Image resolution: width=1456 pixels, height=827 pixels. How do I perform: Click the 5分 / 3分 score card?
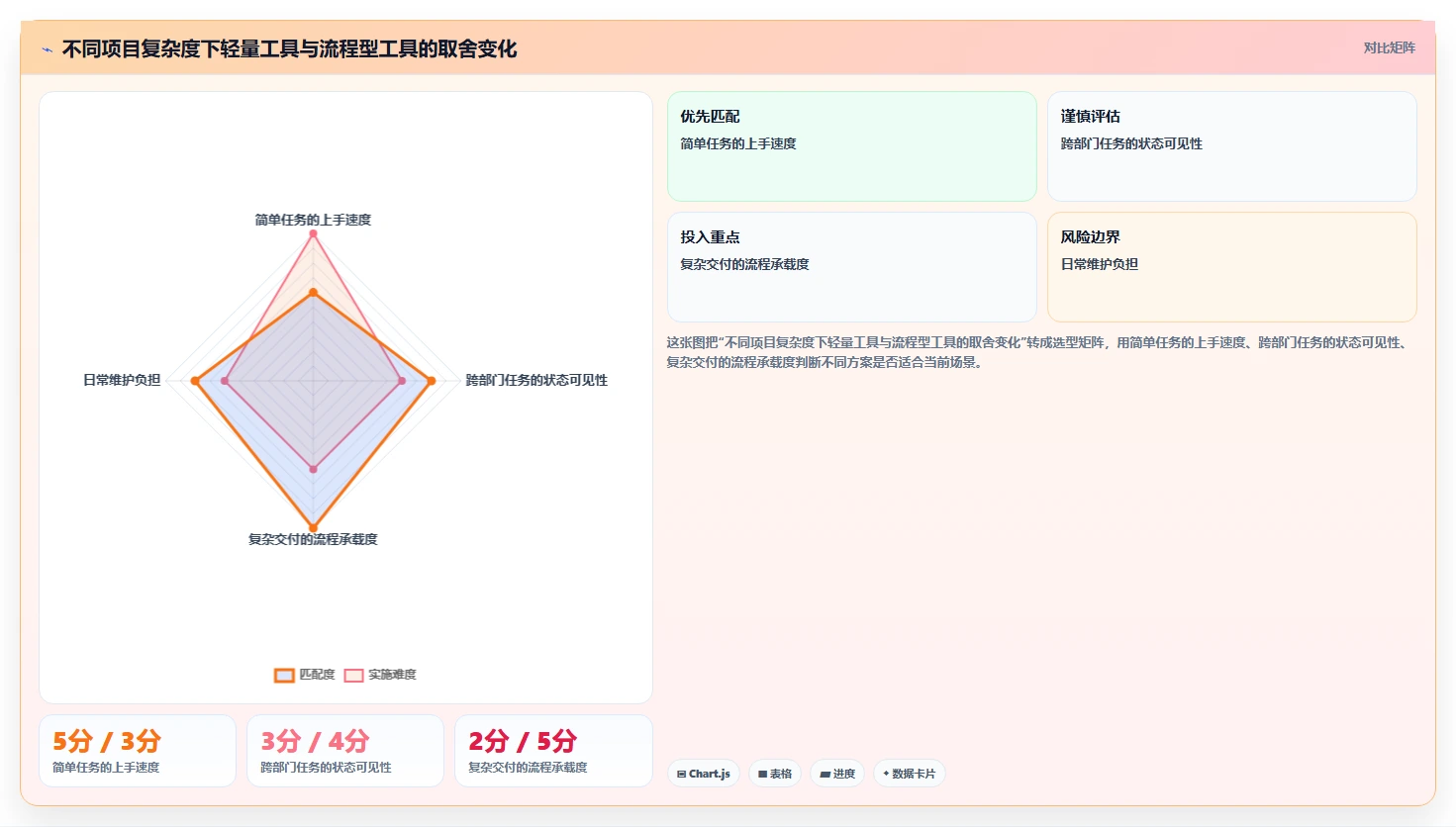138,751
